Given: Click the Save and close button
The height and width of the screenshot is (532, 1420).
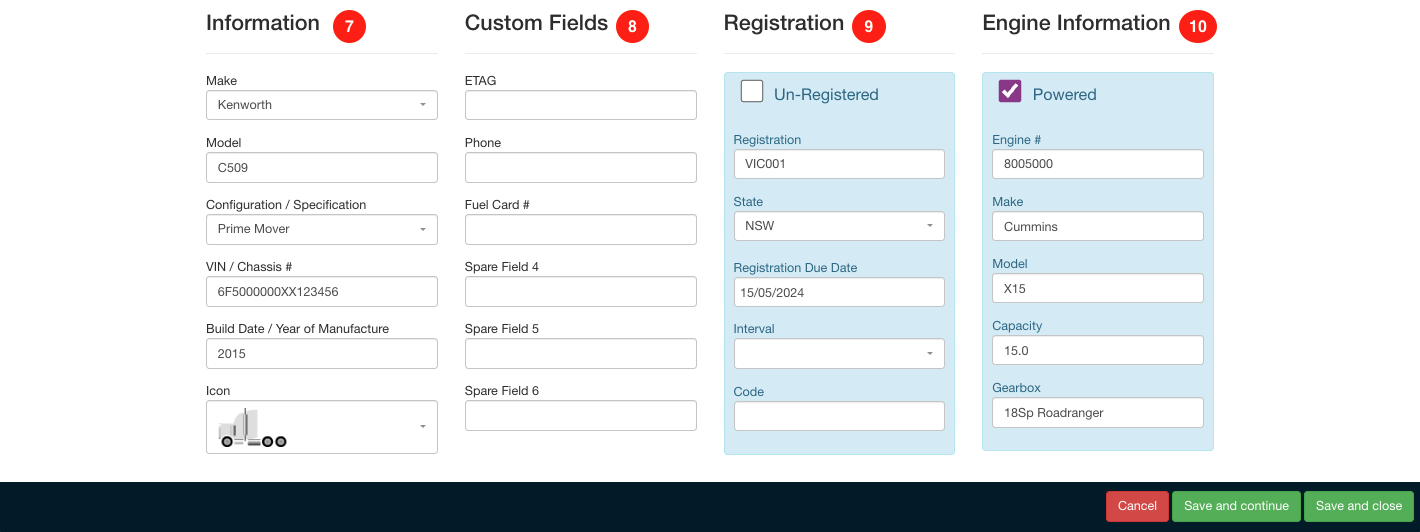Looking at the screenshot, I should point(1359,506).
